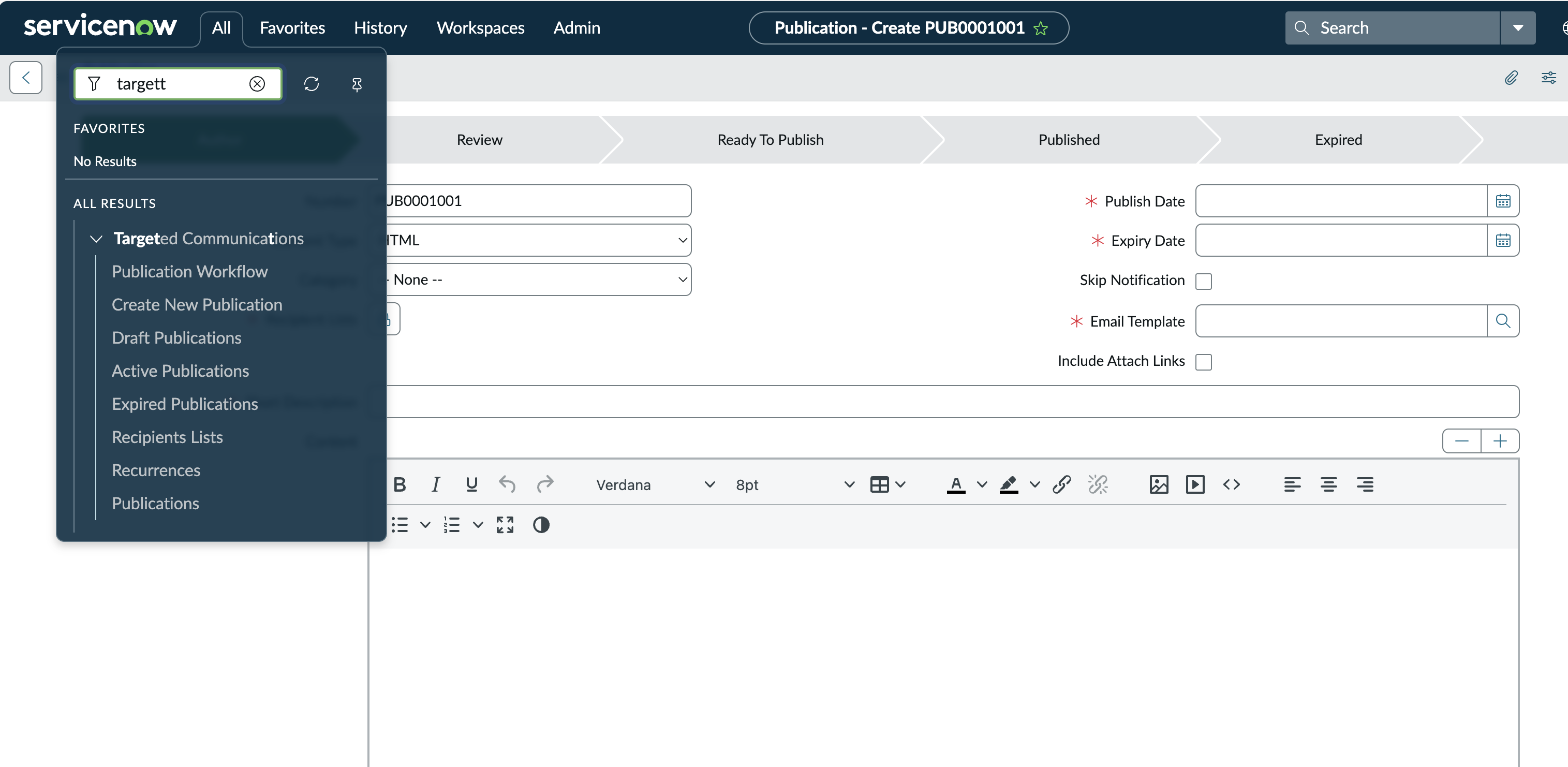Clear the navigation filter text
Viewport: 1568px width, 767px height.
coord(257,83)
